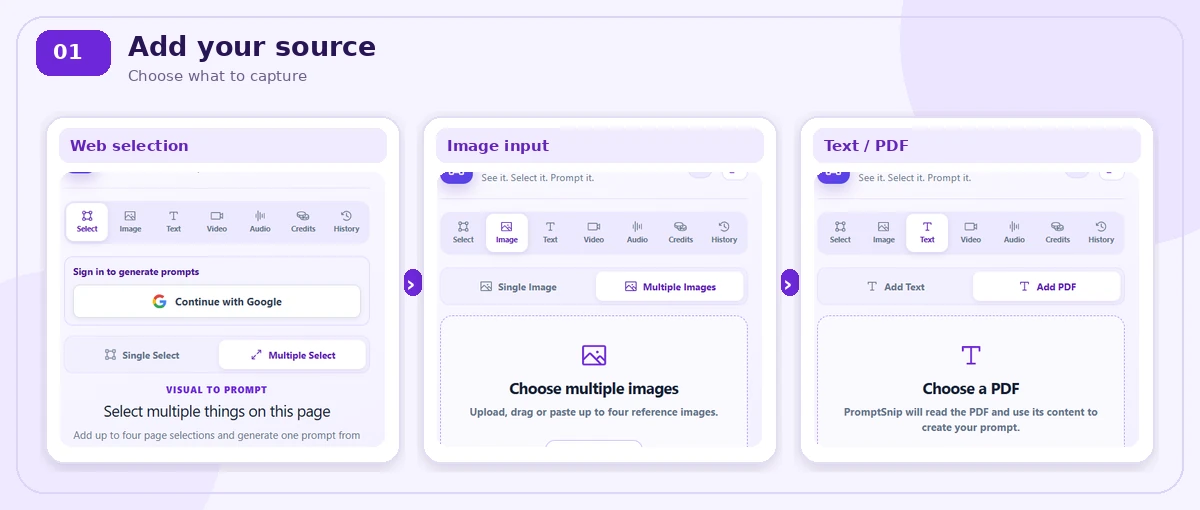The image size is (1200, 510).
Task: Open Image tool in Text / PDF panel
Action: pos(884,232)
